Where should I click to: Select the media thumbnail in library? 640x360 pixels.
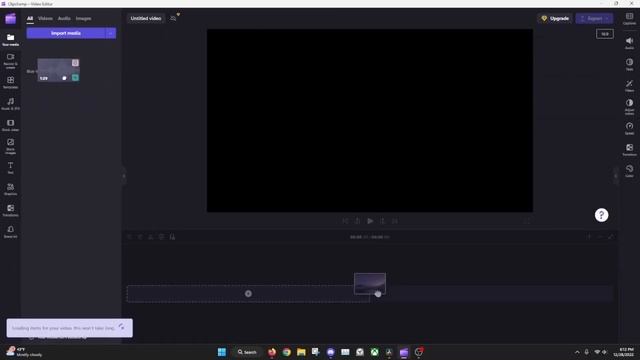(x=58, y=70)
